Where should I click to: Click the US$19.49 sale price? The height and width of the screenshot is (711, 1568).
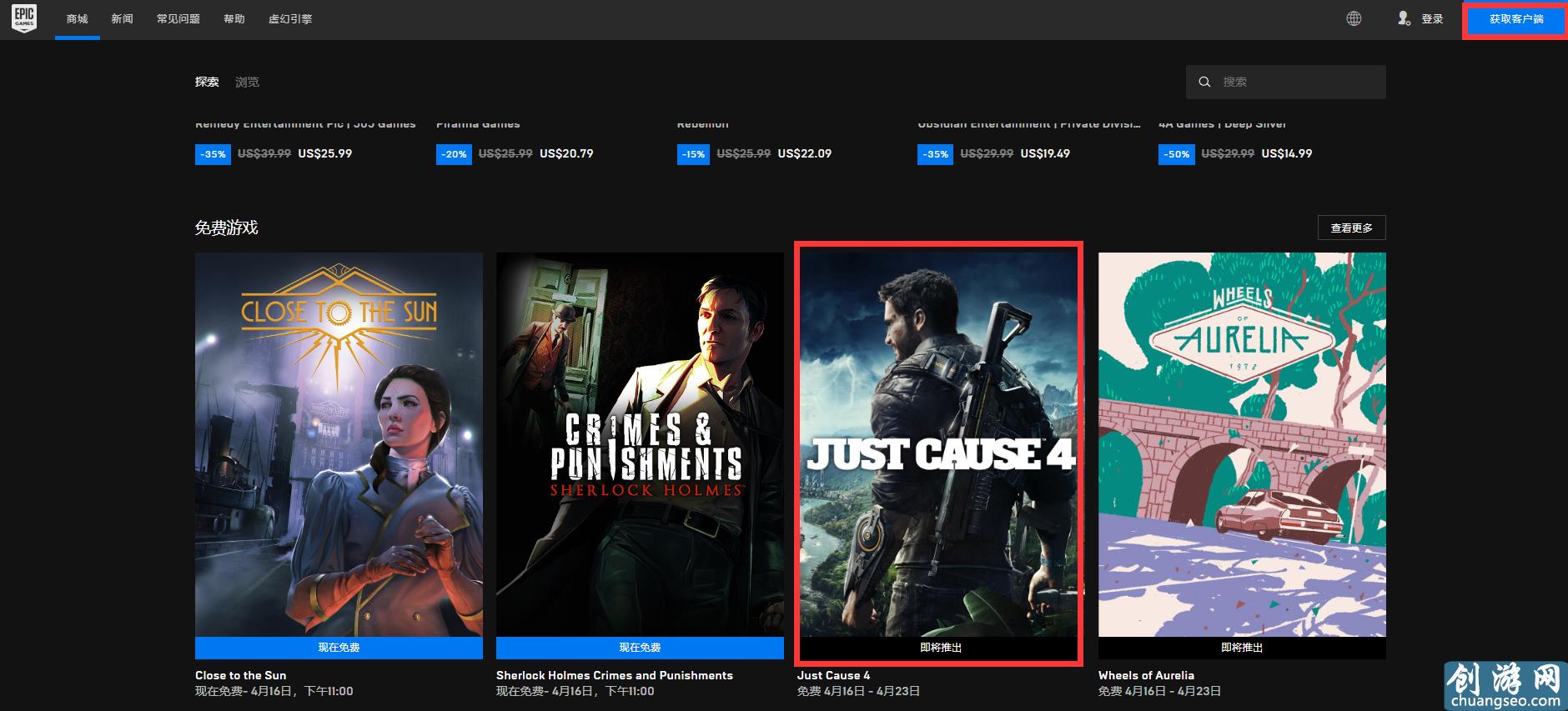coord(1045,153)
